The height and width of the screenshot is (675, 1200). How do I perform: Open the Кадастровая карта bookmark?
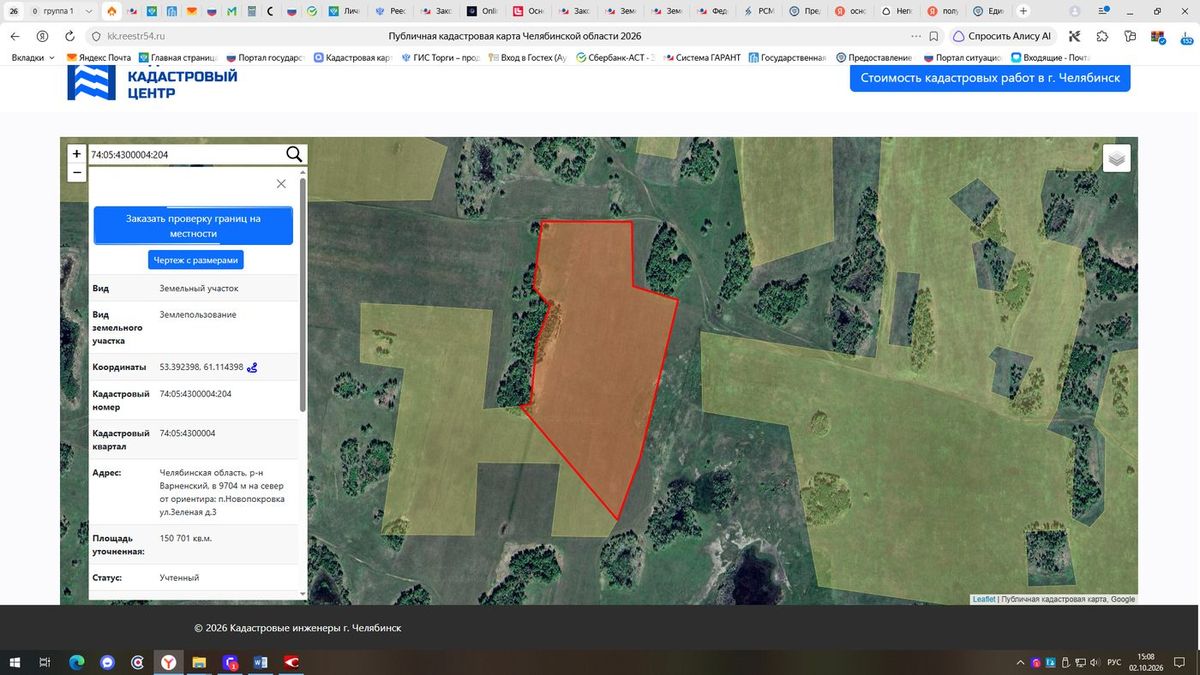pyautogui.click(x=351, y=58)
